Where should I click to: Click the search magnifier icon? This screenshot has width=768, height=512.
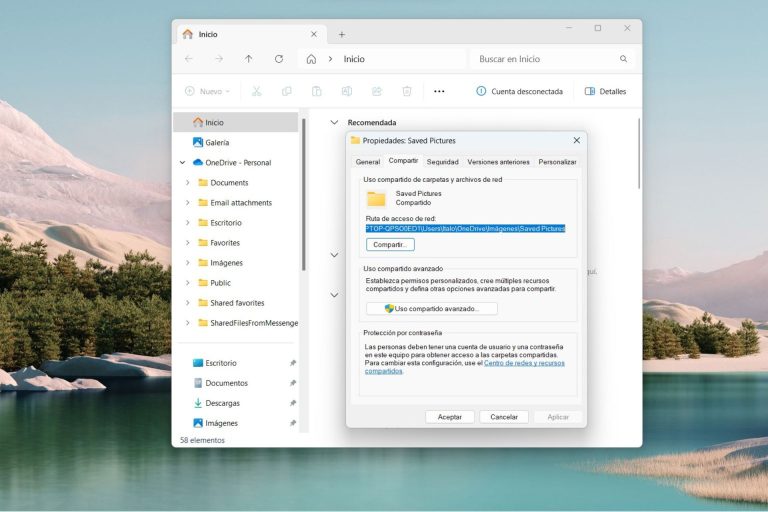pyautogui.click(x=624, y=59)
